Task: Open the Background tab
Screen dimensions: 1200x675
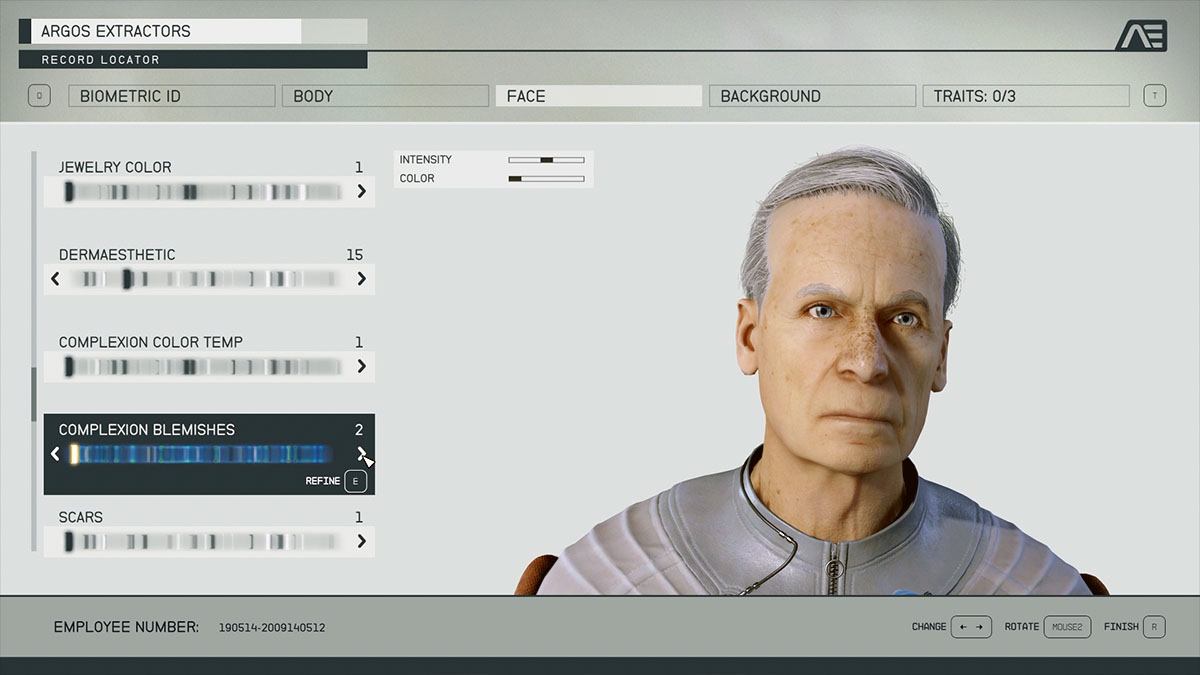Action: click(811, 95)
